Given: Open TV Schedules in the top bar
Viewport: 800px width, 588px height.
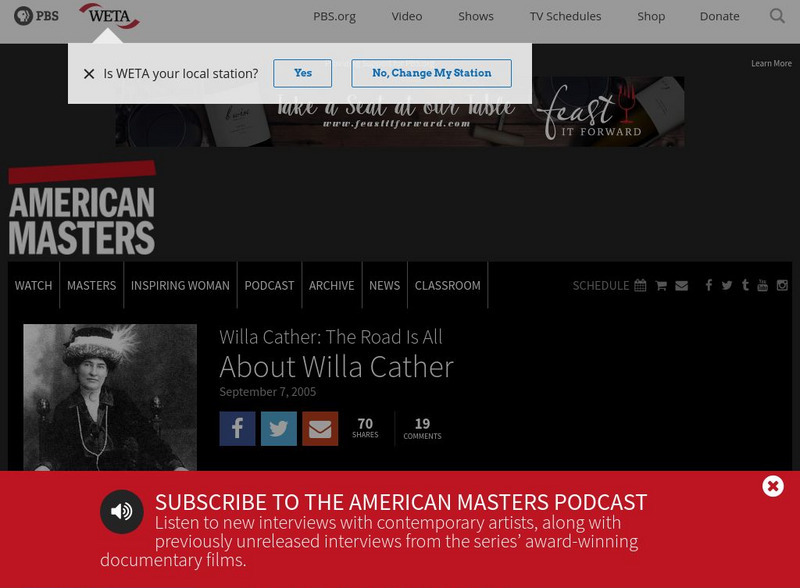Looking at the screenshot, I should [565, 16].
